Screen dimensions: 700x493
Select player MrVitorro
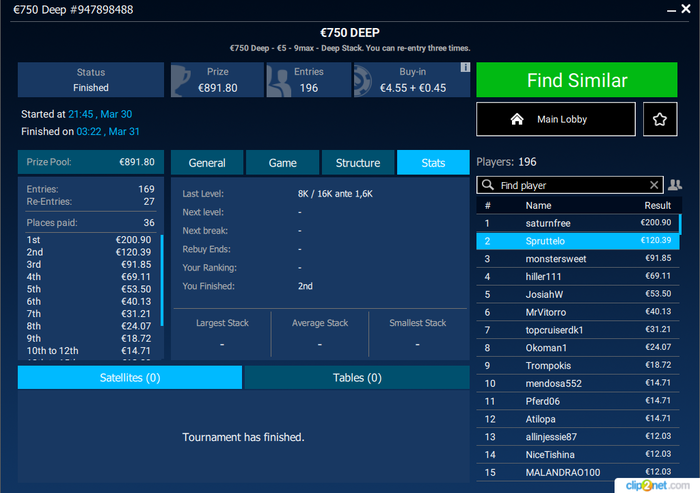[578, 312]
